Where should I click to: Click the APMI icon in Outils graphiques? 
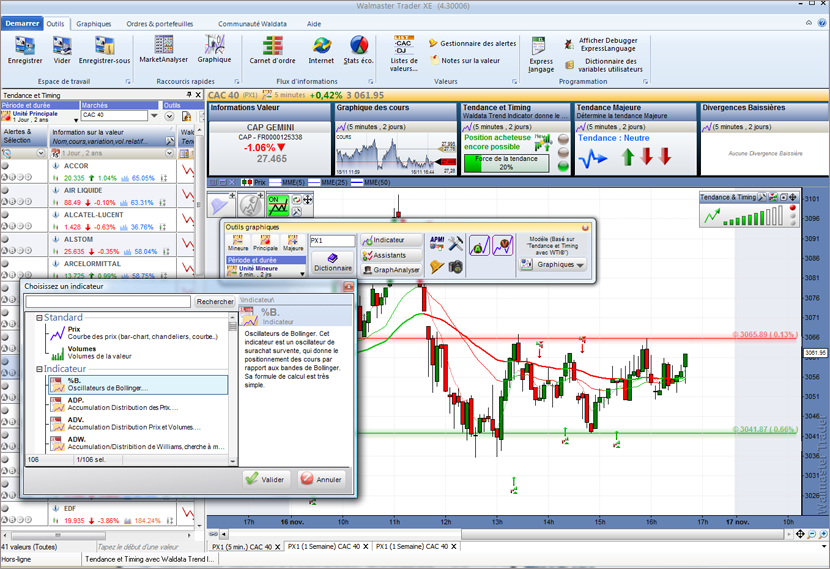point(437,243)
